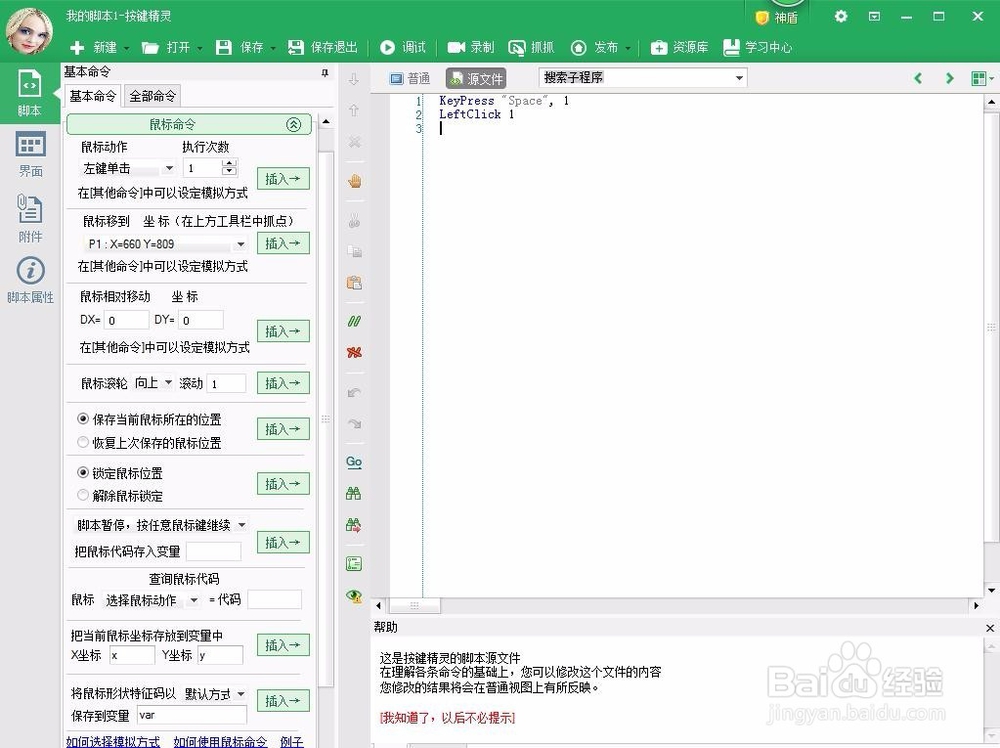Open the 资源库 toolbar item
The width and height of the screenshot is (1000, 748).
[x=679, y=47]
